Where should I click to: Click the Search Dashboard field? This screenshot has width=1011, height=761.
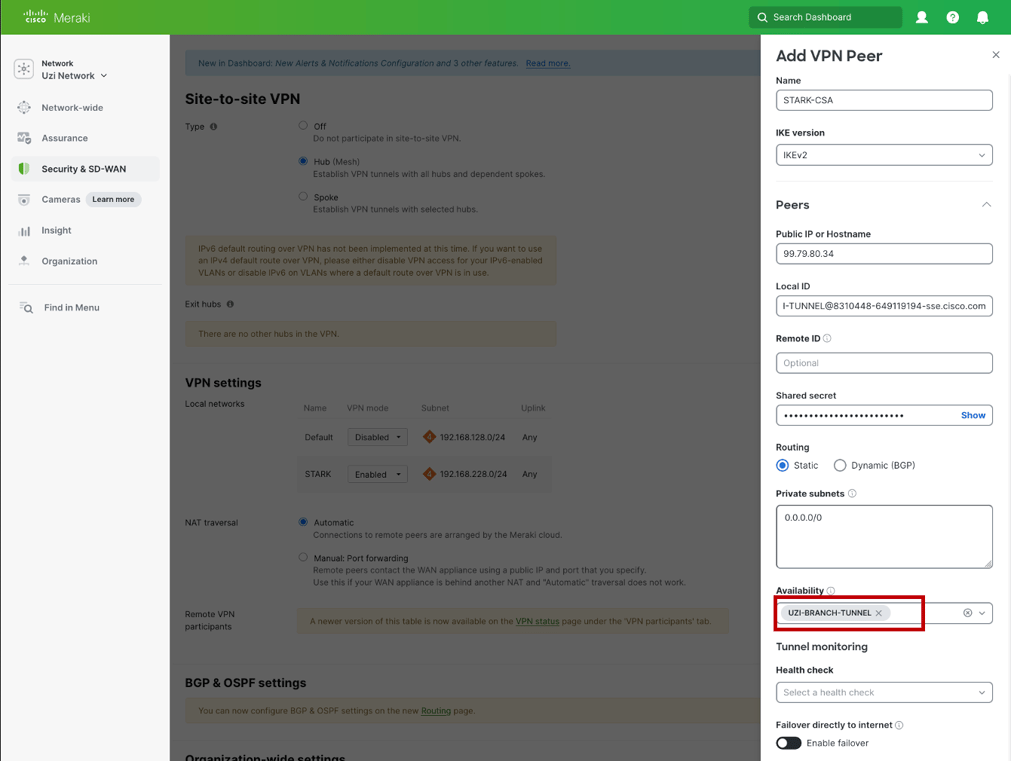tap(825, 17)
